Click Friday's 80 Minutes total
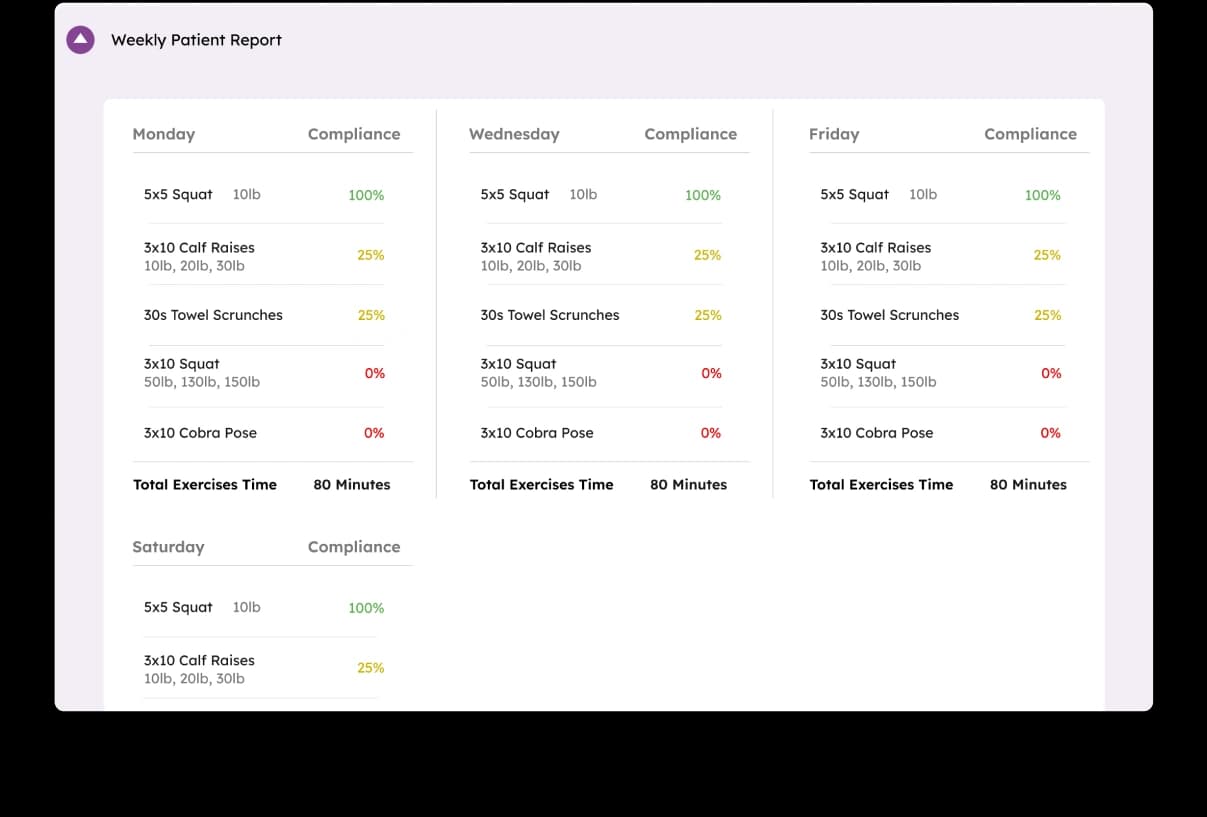Screen dimensions: 1207x817 (1029, 485)
